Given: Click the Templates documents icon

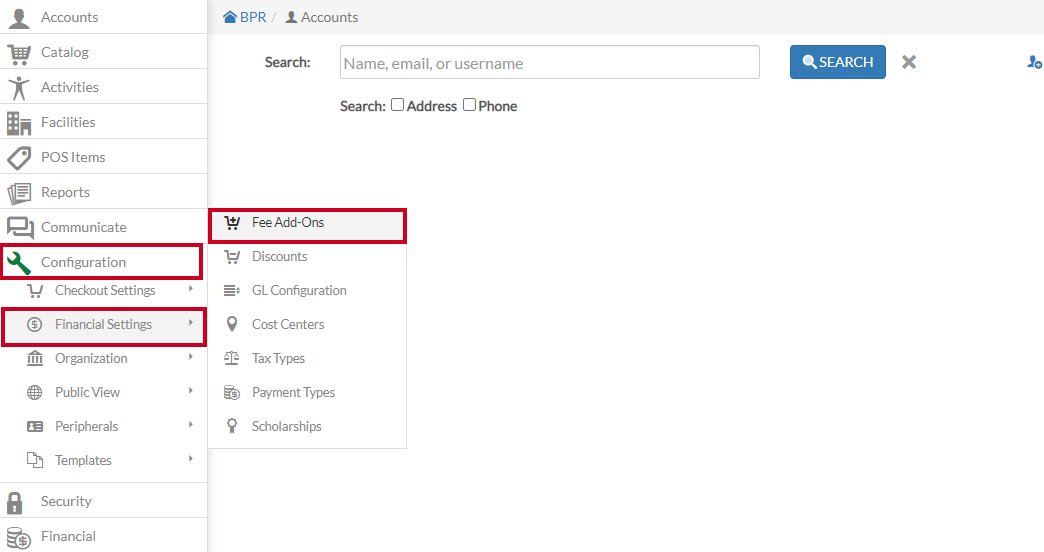Looking at the screenshot, I should (35, 460).
